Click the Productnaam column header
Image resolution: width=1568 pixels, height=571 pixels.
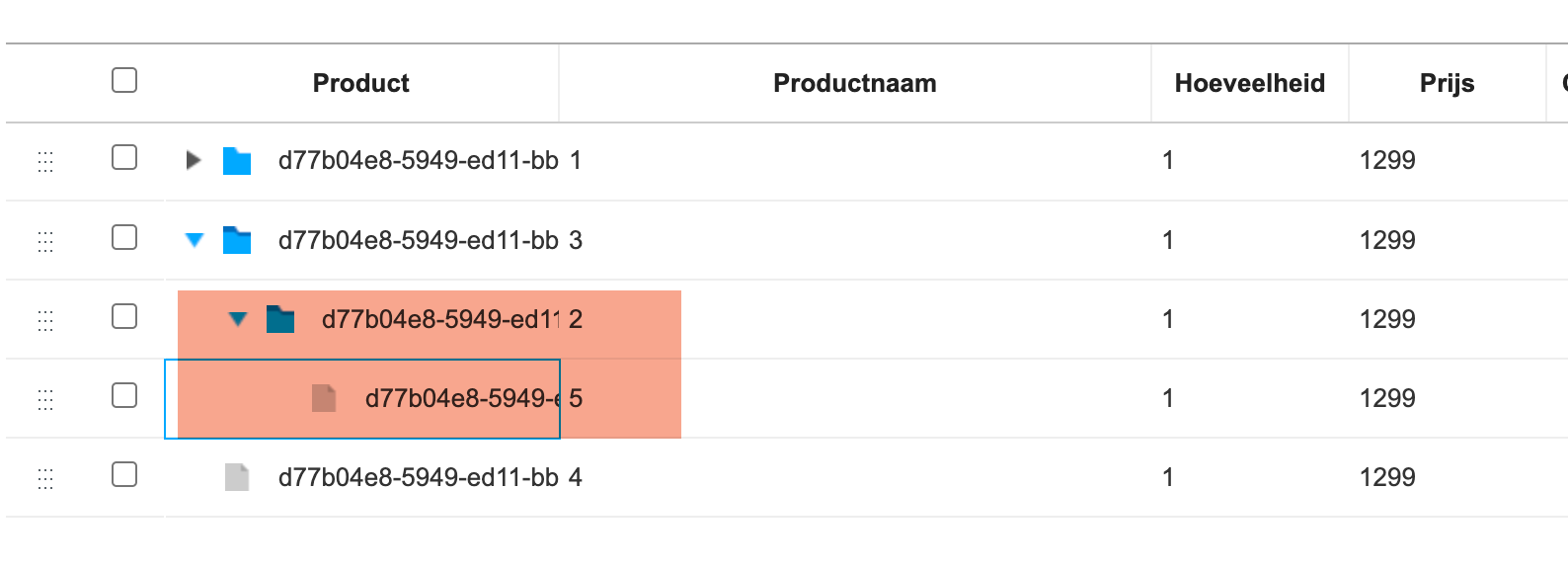pos(855,83)
